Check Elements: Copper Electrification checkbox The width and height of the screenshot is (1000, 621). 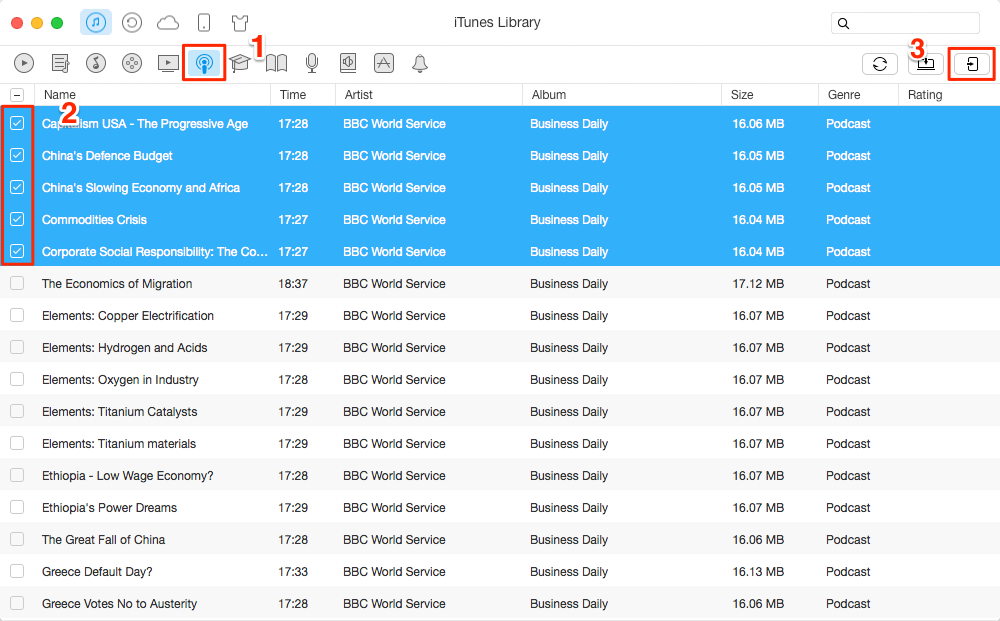(x=17, y=315)
